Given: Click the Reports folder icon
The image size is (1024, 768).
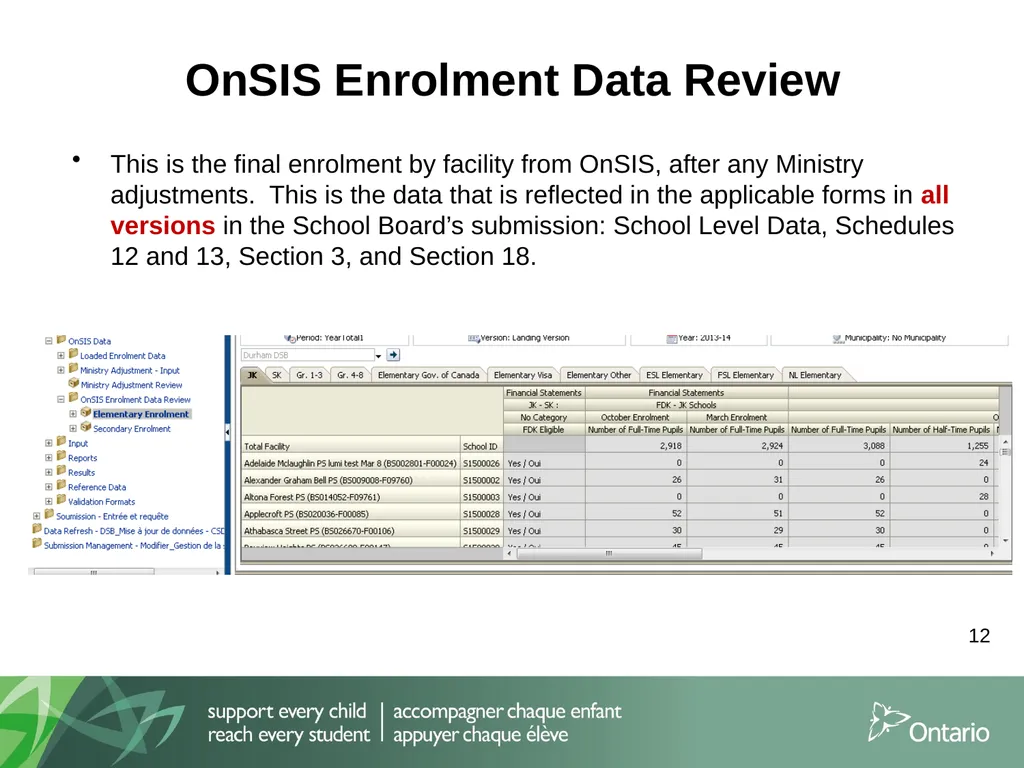Looking at the screenshot, I should pos(61,456).
